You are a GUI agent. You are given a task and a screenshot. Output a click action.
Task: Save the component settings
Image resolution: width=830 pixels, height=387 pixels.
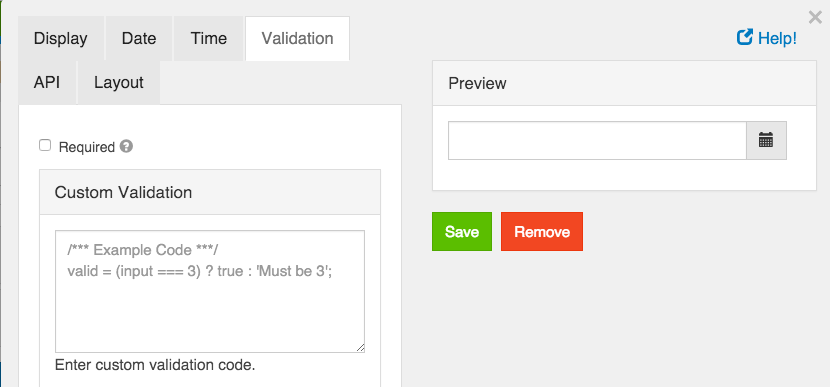(x=462, y=232)
